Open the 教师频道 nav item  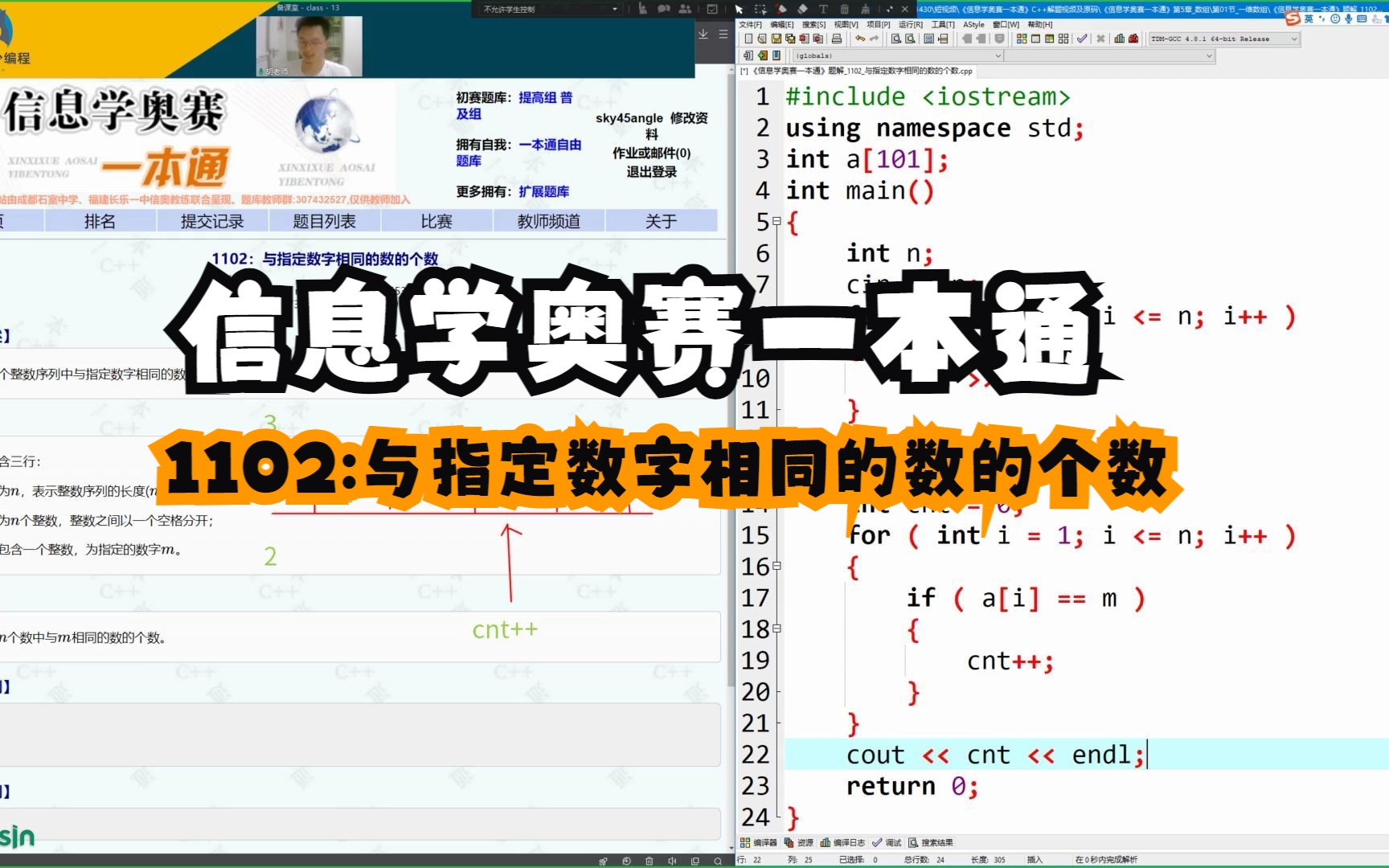(549, 221)
